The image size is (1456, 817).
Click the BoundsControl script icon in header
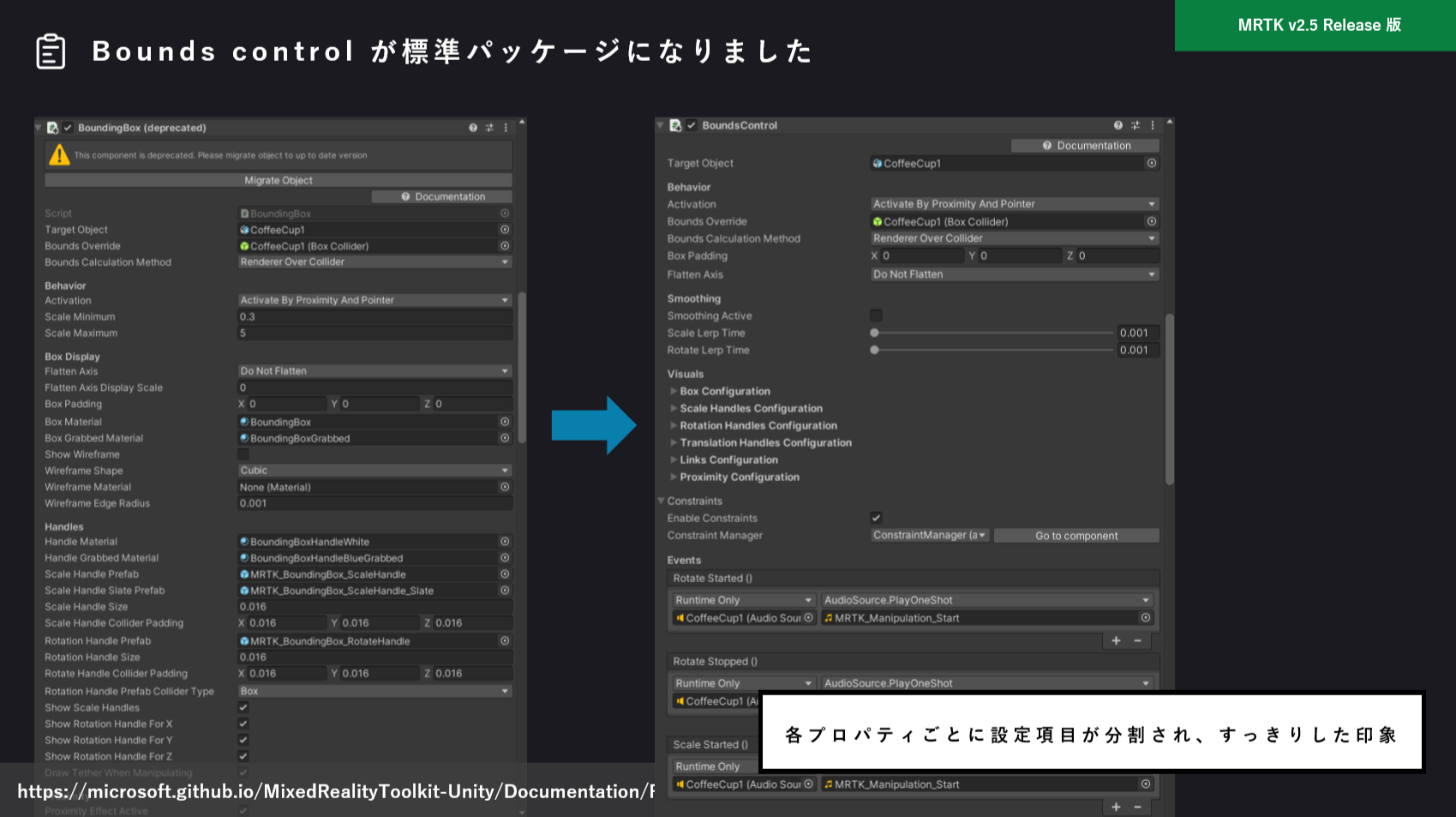[x=675, y=125]
